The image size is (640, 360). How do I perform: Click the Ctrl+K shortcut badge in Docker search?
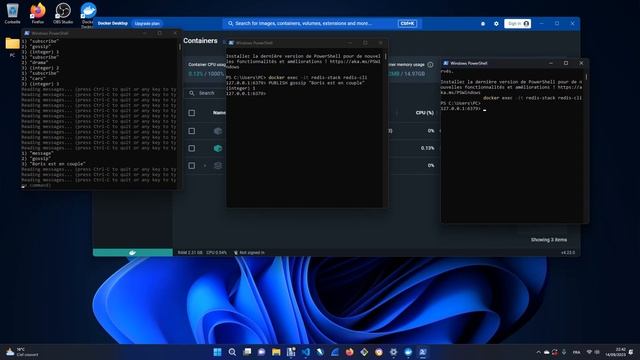pos(407,24)
